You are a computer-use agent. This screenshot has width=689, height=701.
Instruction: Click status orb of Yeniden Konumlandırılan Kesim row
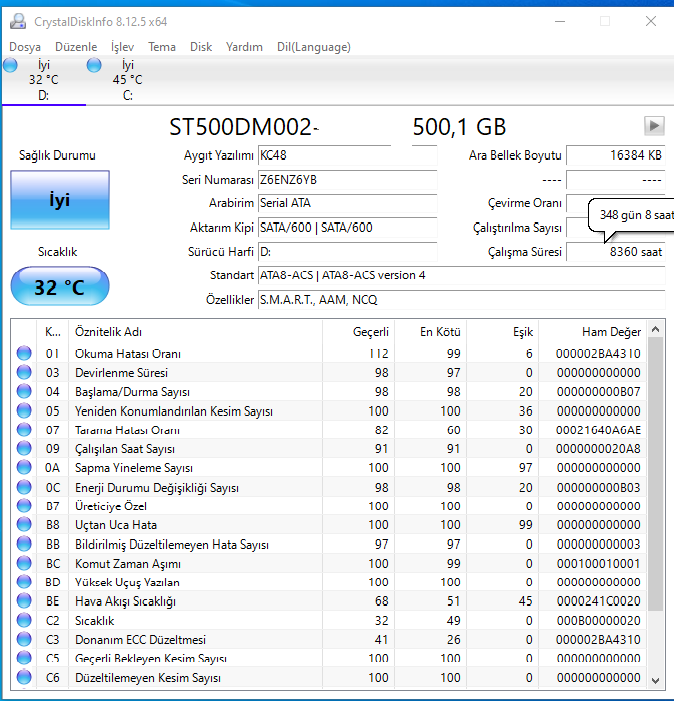click(x=24, y=410)
